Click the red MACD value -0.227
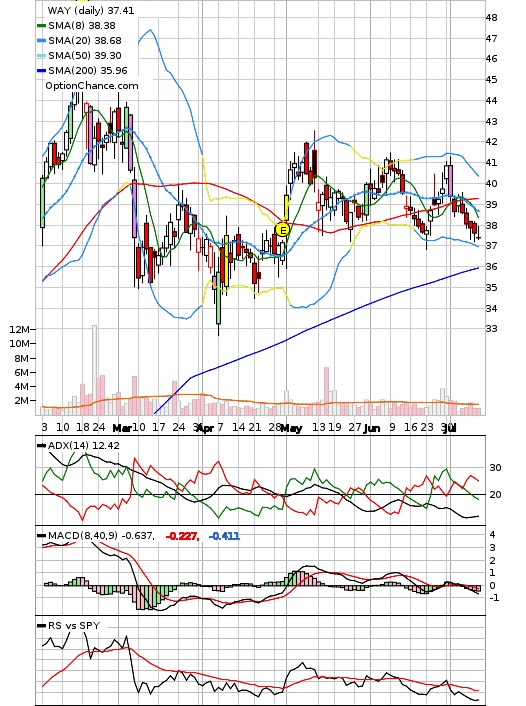Image resolution: width=526 pixels, height=706 pixels. 182,536
